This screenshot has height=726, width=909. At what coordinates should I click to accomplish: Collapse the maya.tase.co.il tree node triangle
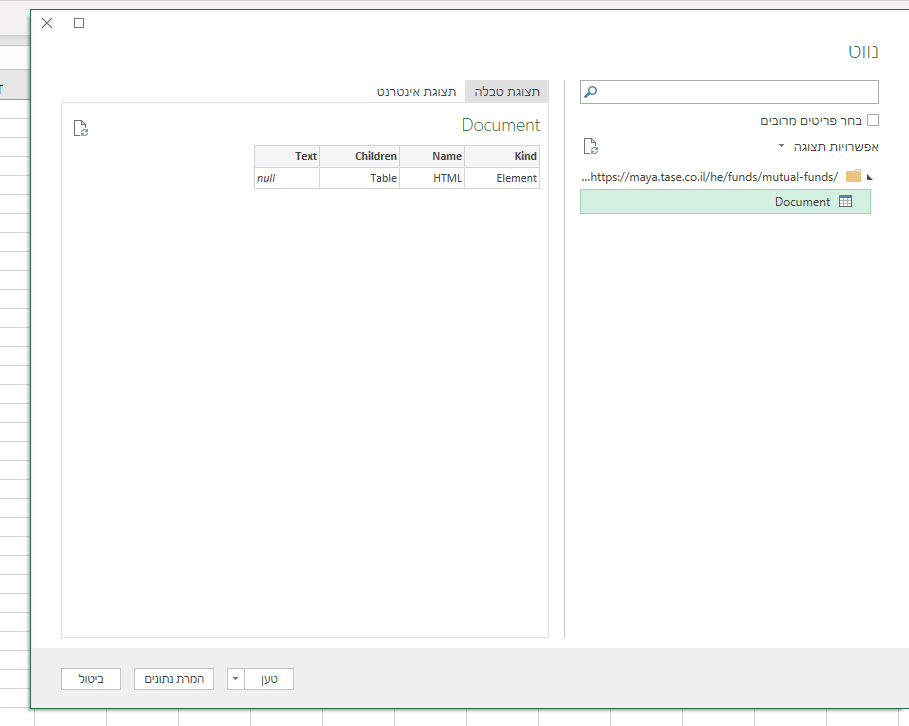(869, 177)
